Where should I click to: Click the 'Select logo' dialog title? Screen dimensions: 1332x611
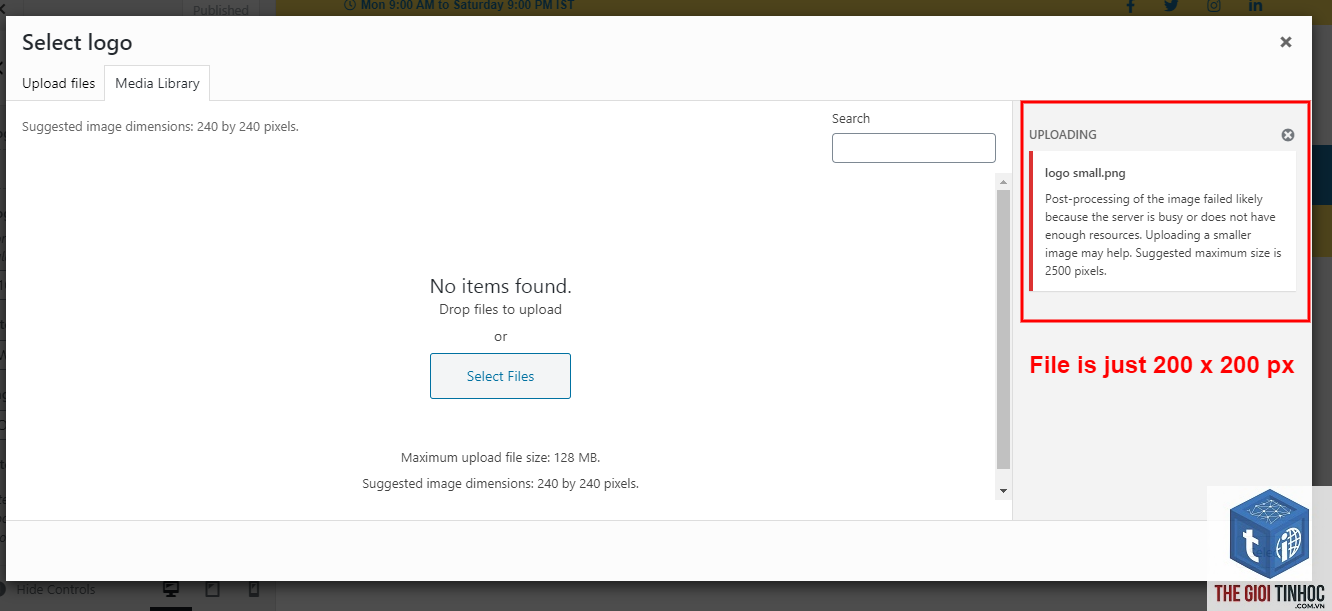[77, 42]
